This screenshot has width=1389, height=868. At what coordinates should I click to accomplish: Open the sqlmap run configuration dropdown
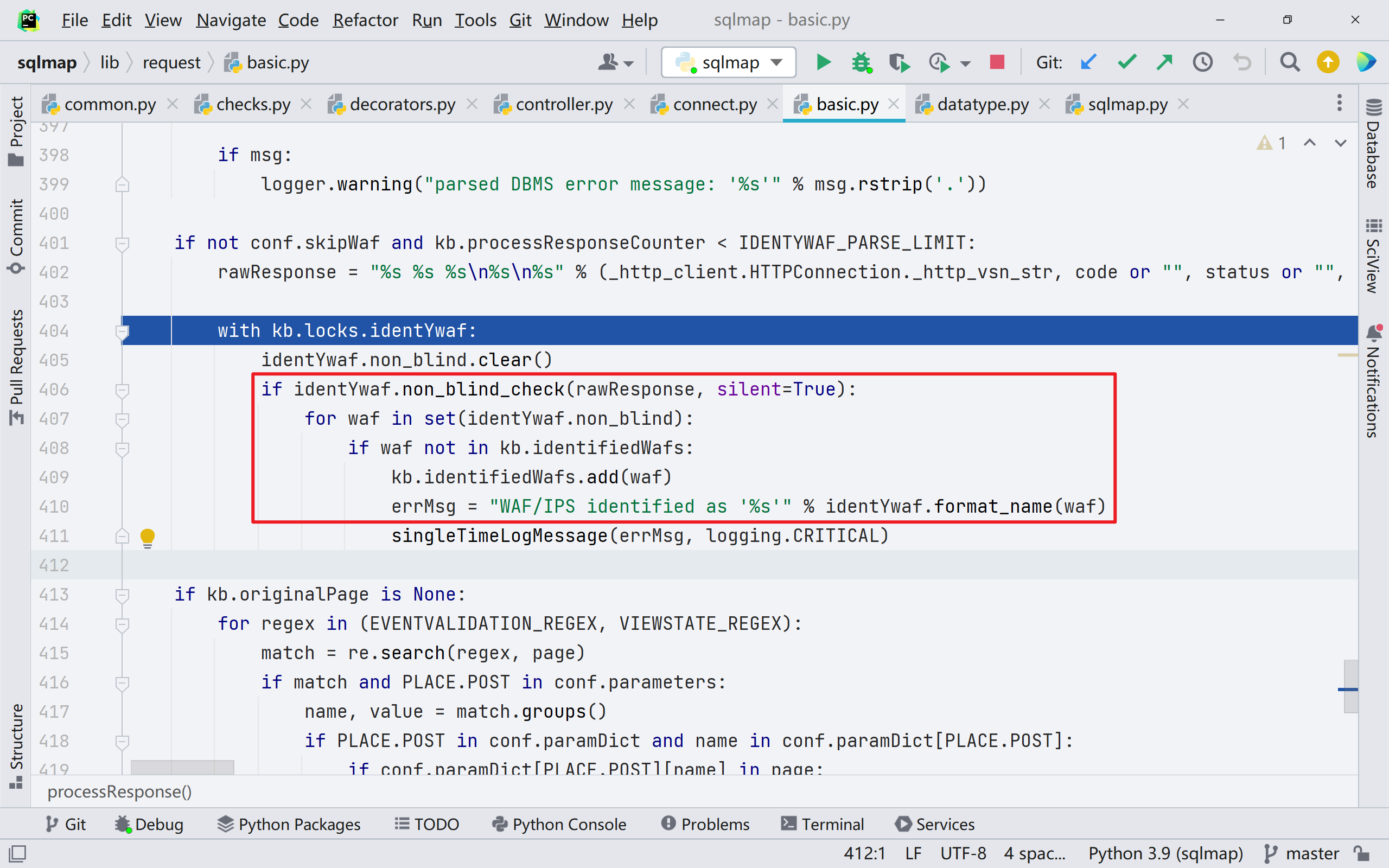click(x=728, y=62)
